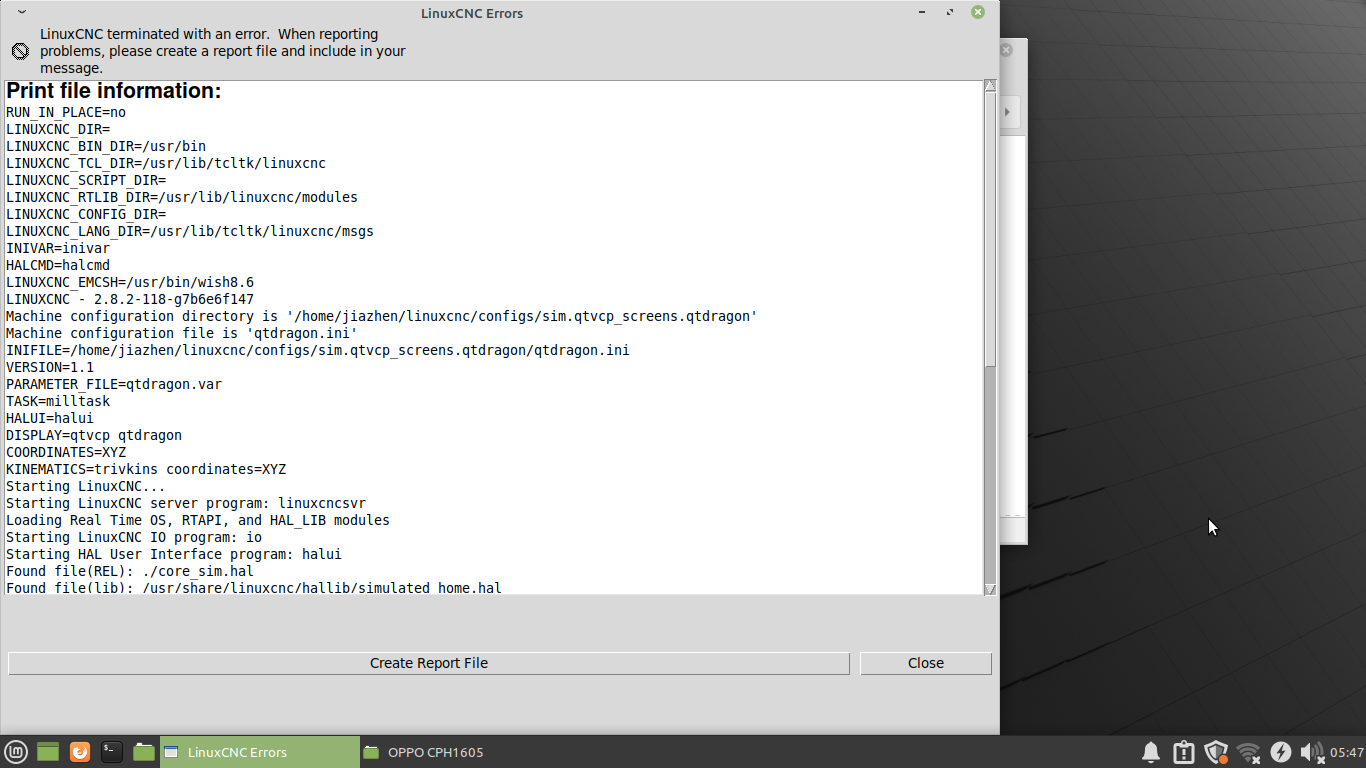Open the disconnected Wi-Fi network icon
The image size is (1366, 768).
(1248, 752)
